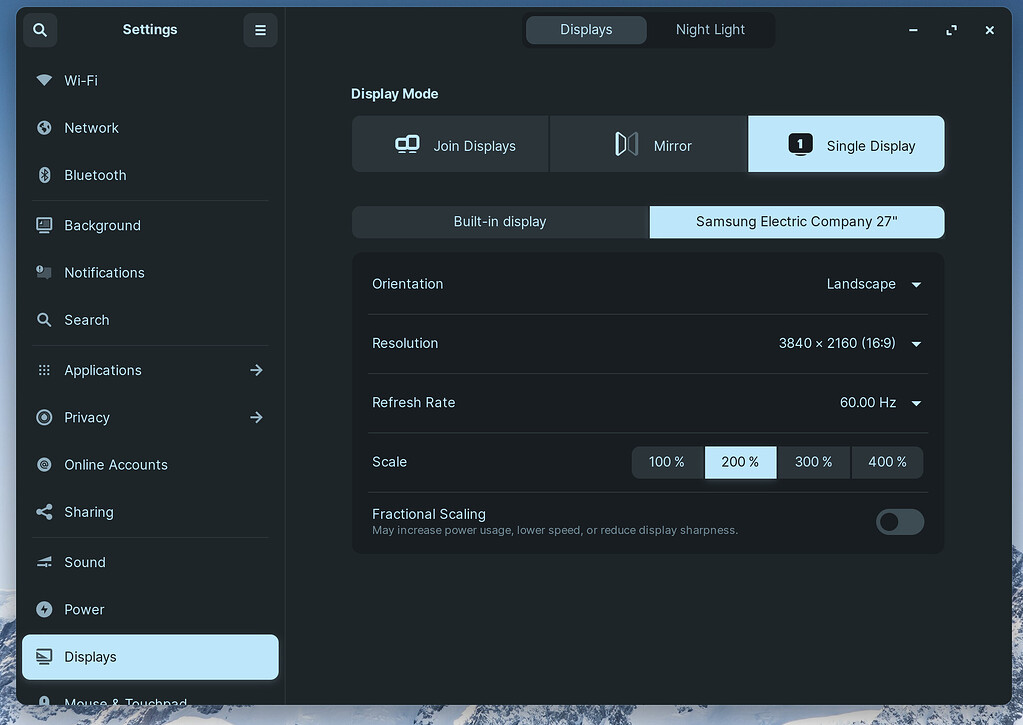Enable Fractional Scaling
Image resolution: width=1023 pixels, height=725 pixels.
pos(898,521)
